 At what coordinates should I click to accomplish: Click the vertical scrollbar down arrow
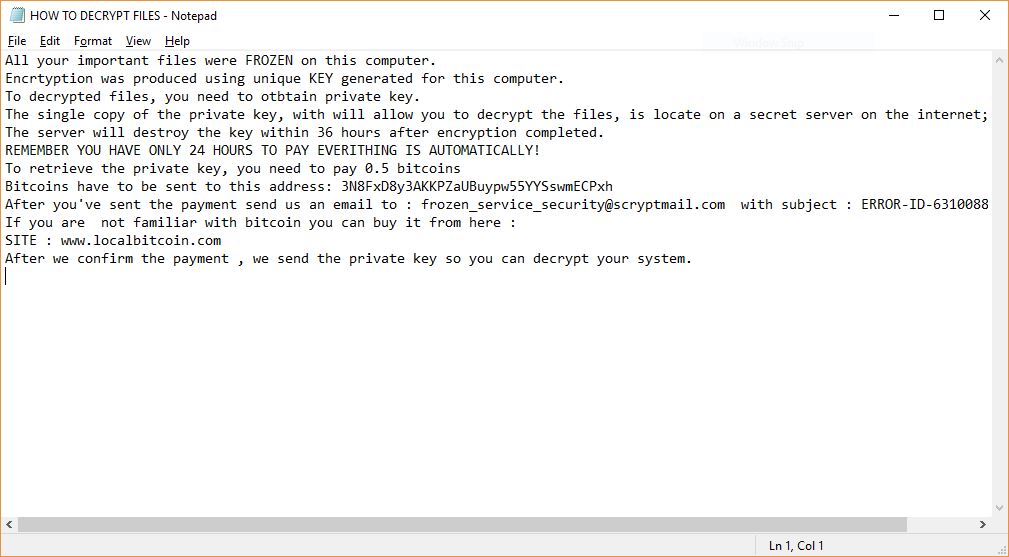(x=998, y=507)
